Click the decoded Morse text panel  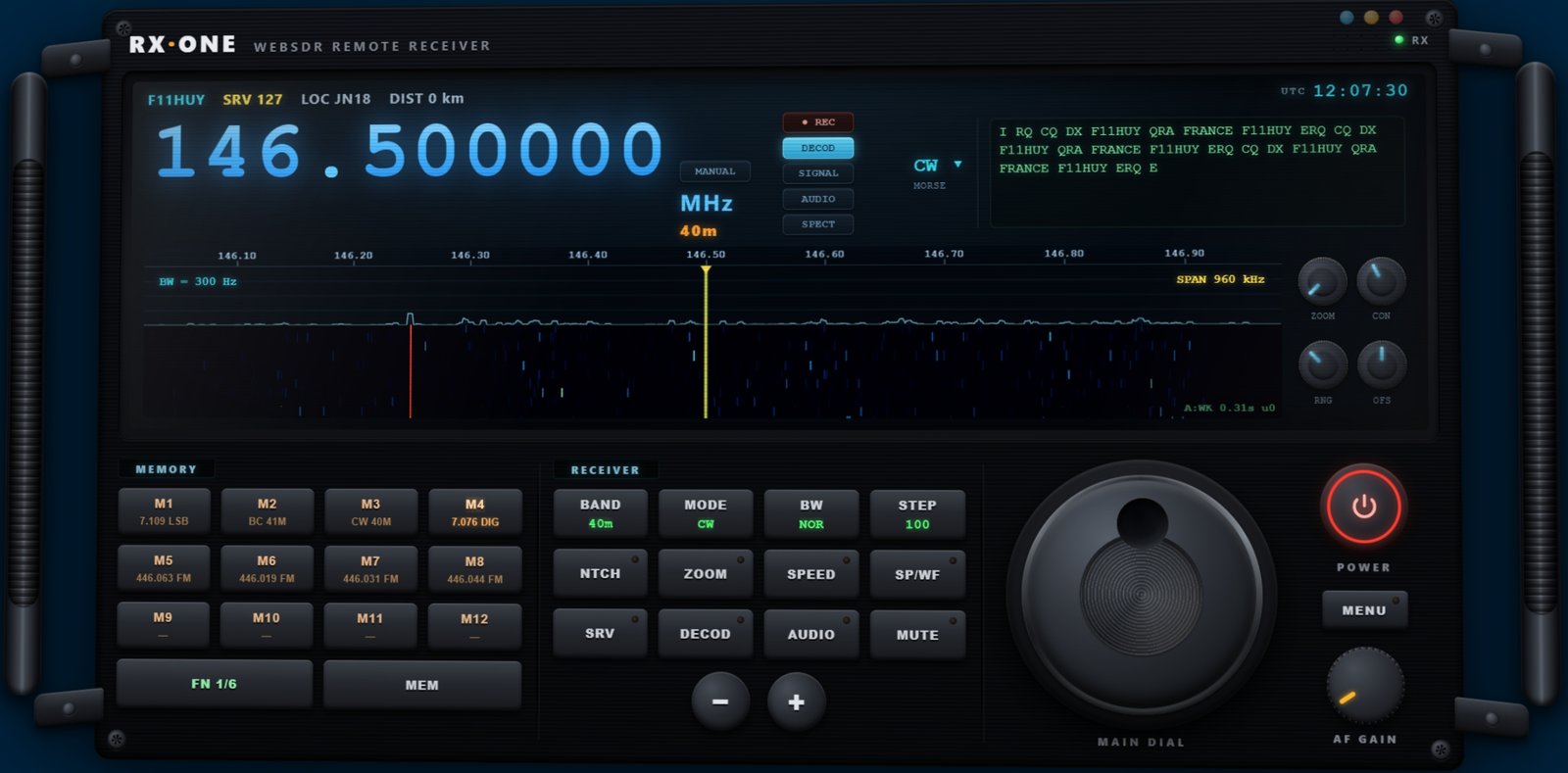click(1198, 172)
